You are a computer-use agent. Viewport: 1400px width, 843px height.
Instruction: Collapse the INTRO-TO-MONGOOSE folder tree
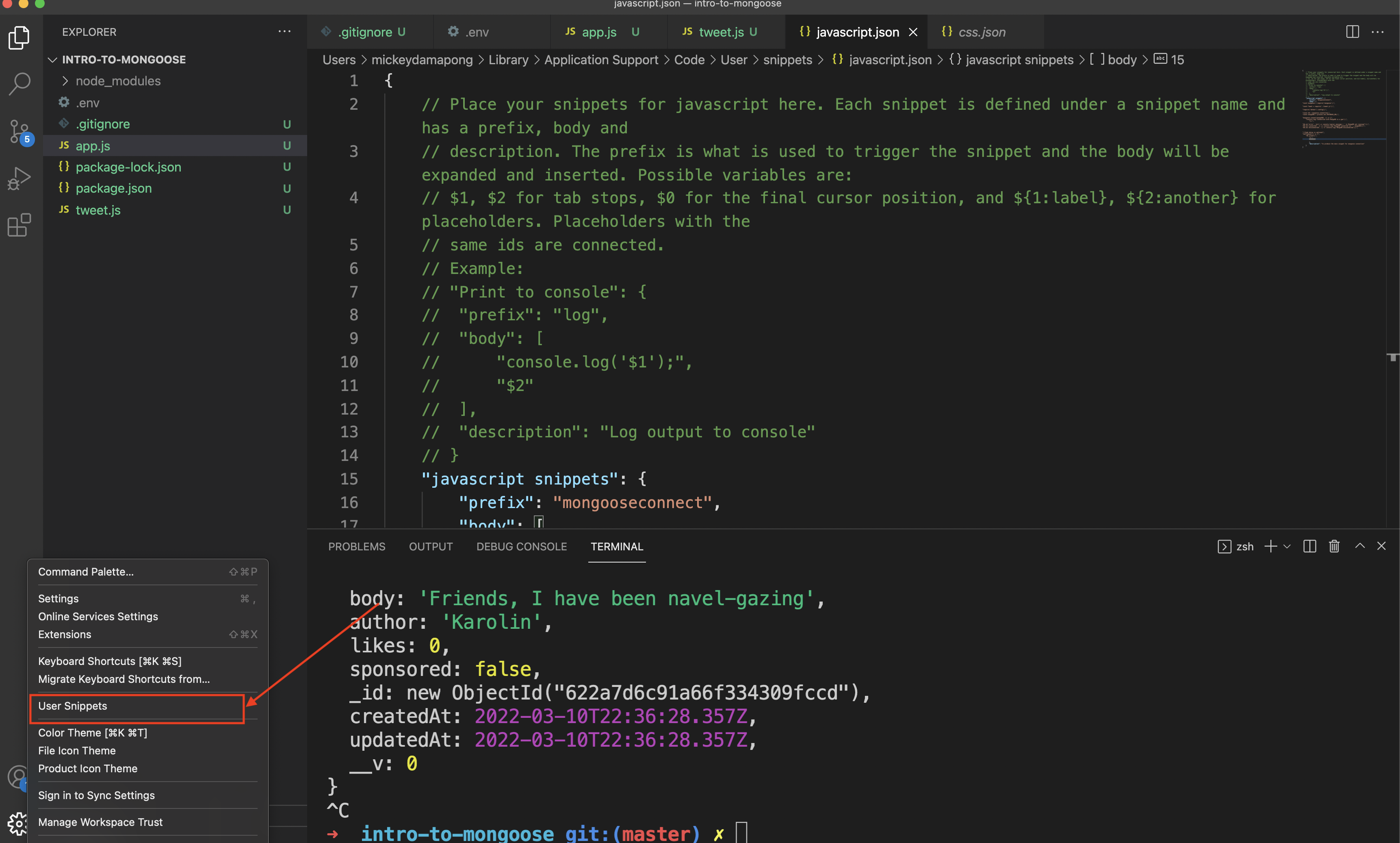click(x=53, y=59)
